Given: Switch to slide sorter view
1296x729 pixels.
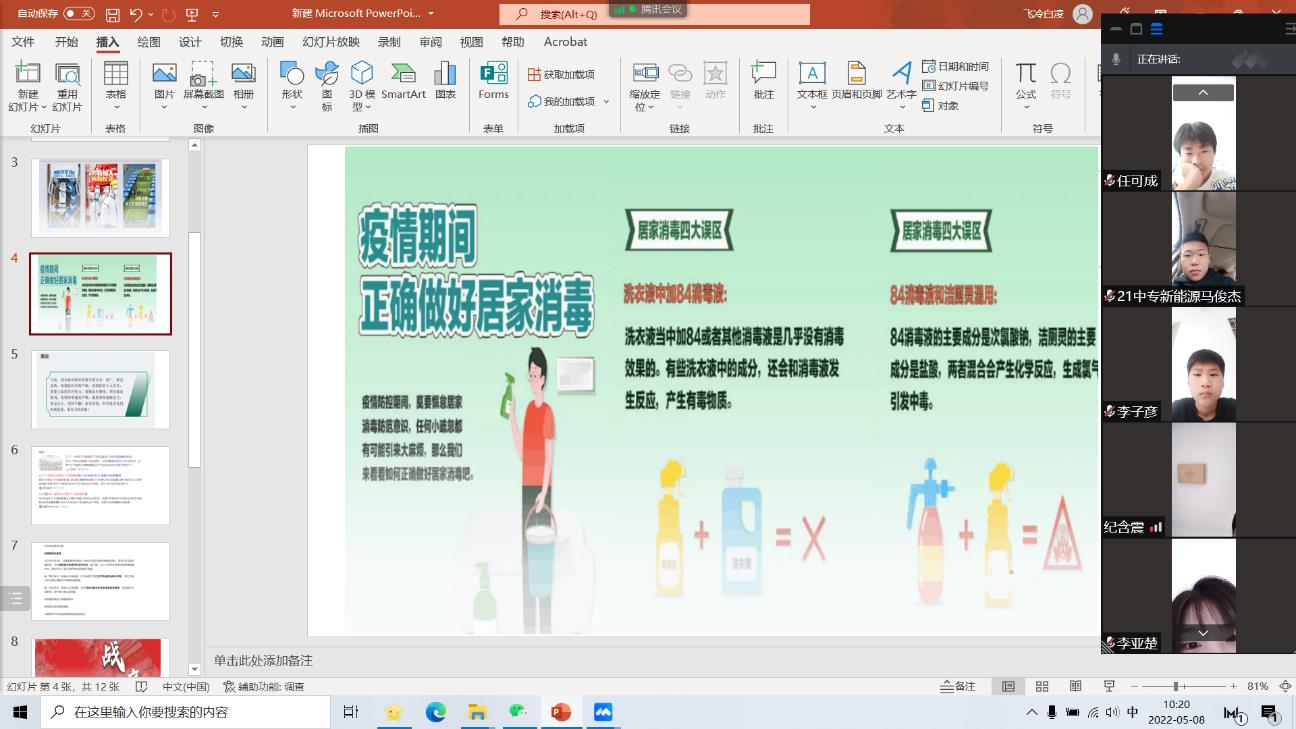Looking at the screenshot, I should (x=1042, y=687).
